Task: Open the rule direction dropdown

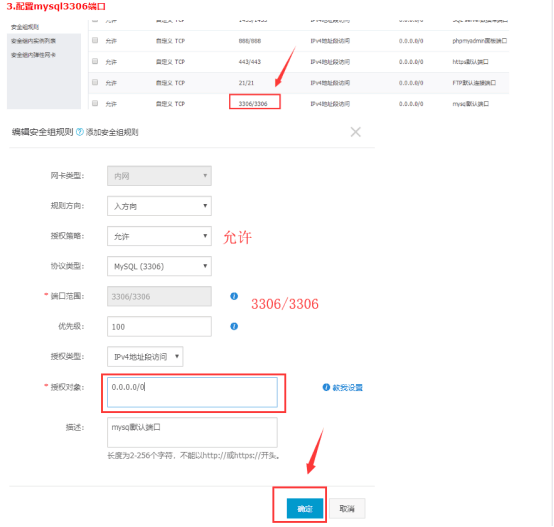Action: pos(159,206)
